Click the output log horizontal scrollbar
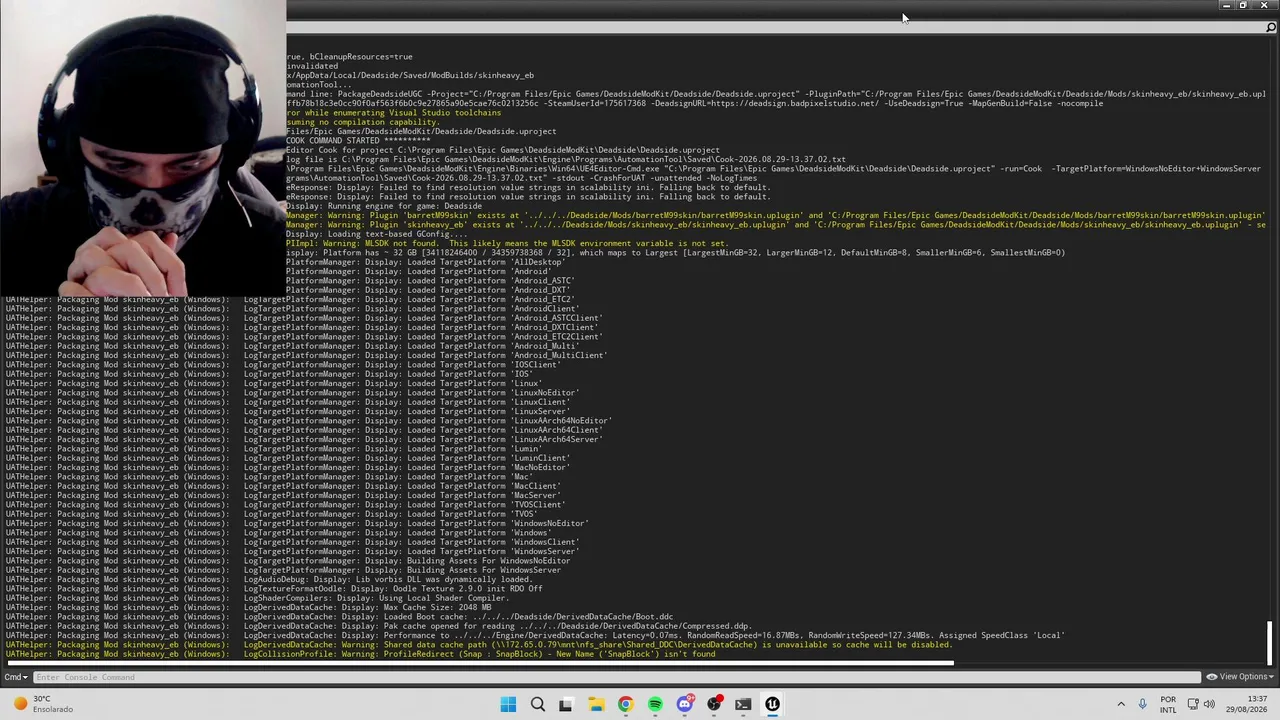The image size is (1280, 720). [480, 663]
